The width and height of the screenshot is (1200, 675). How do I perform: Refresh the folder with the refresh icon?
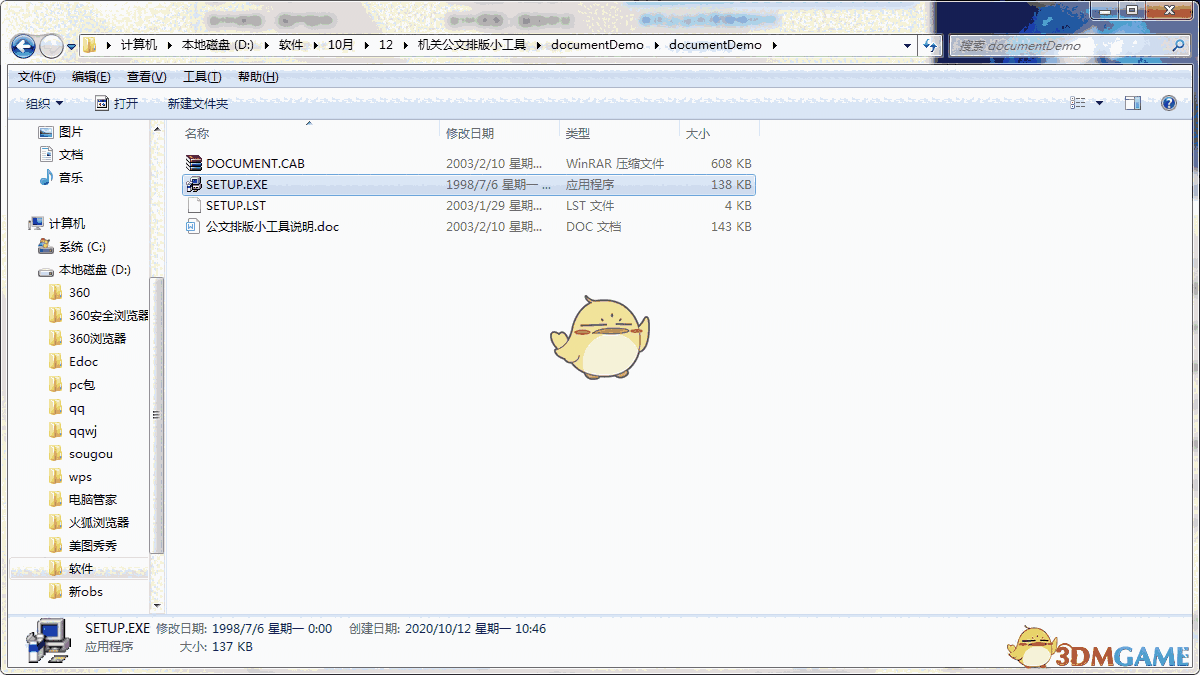coord(929,45)
